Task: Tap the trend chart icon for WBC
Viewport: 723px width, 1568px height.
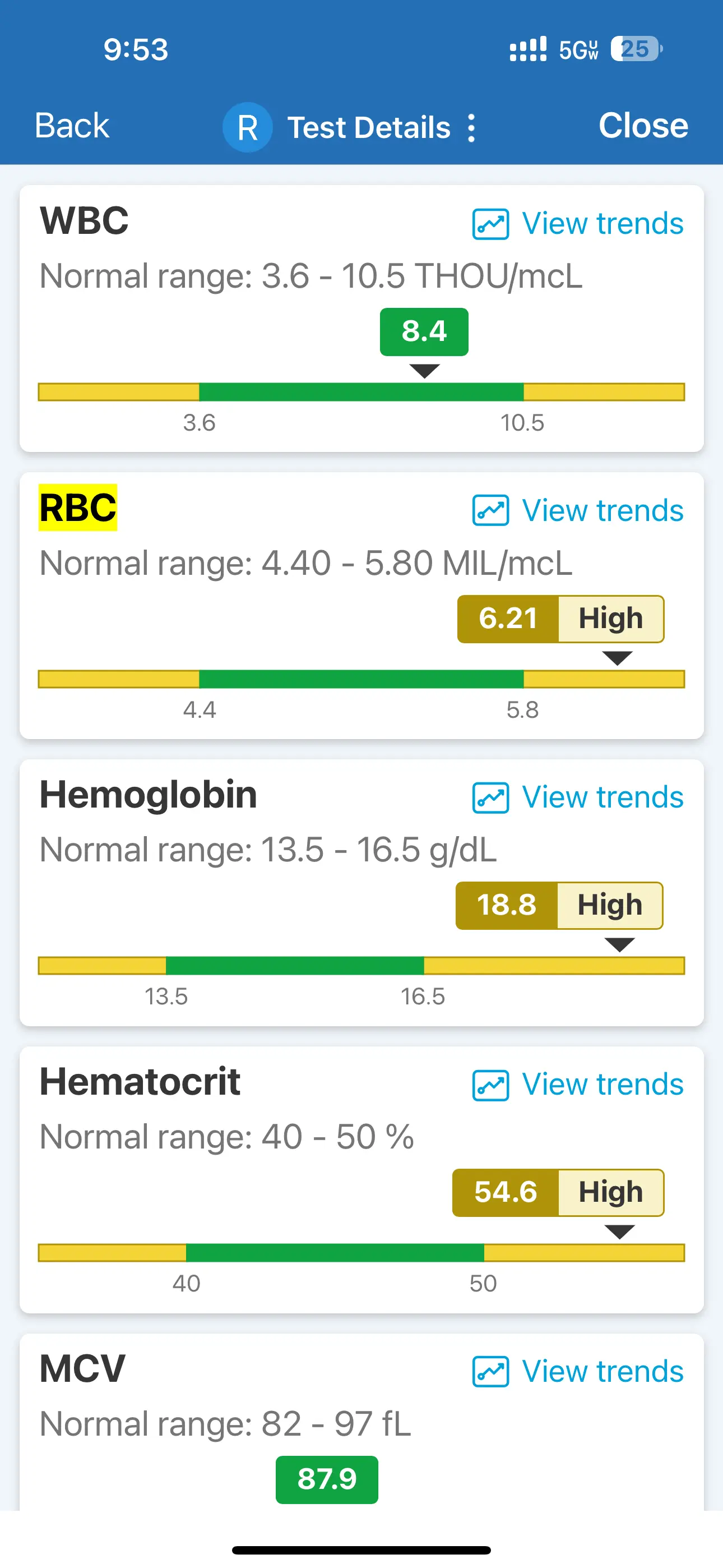Action: pos(490,224)
